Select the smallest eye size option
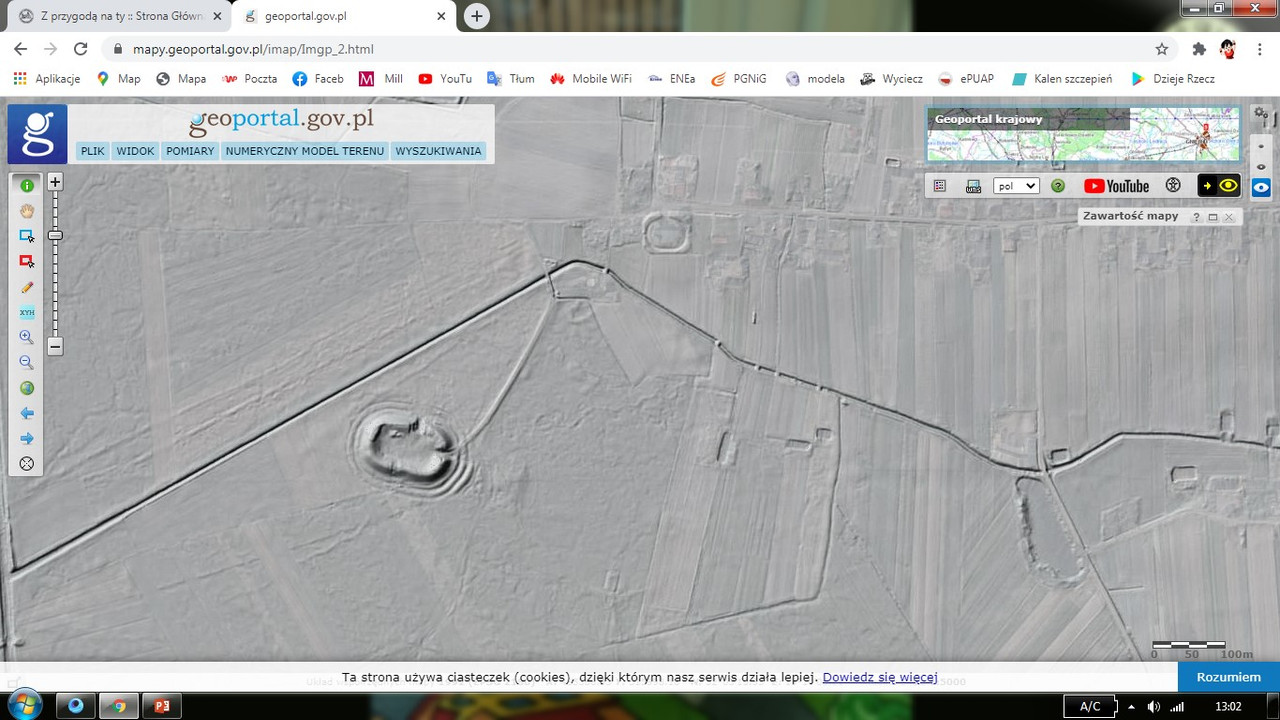 pos(1262,146)
